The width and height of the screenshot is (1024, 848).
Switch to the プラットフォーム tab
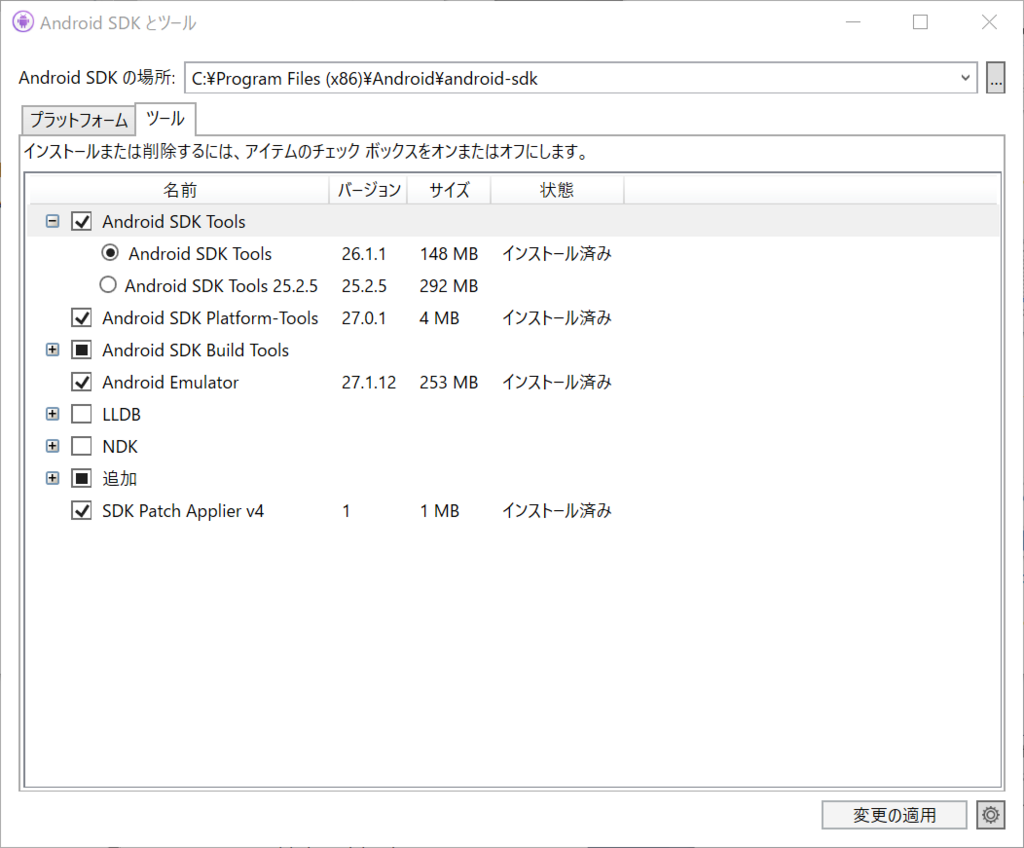tap(78, 120)
